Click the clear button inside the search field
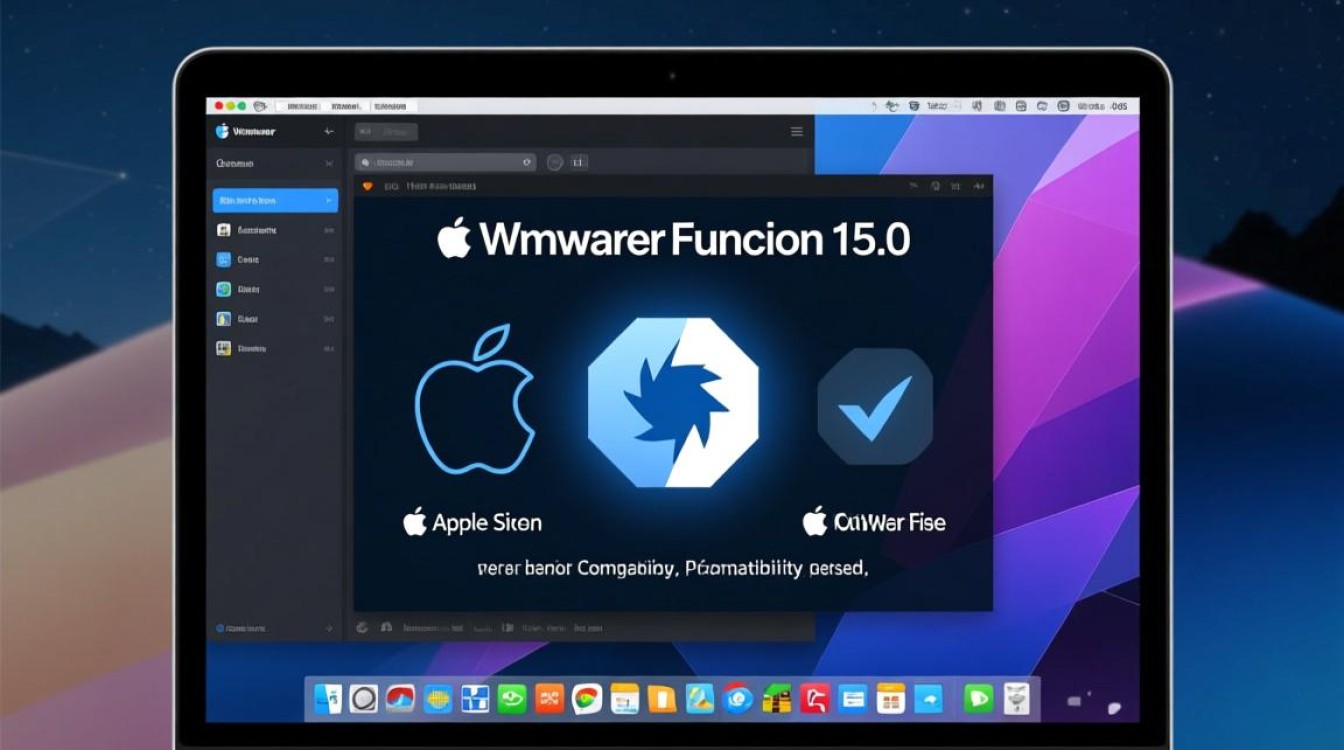The height and width of the screenshot is (750, 1344). pos(527,162)
